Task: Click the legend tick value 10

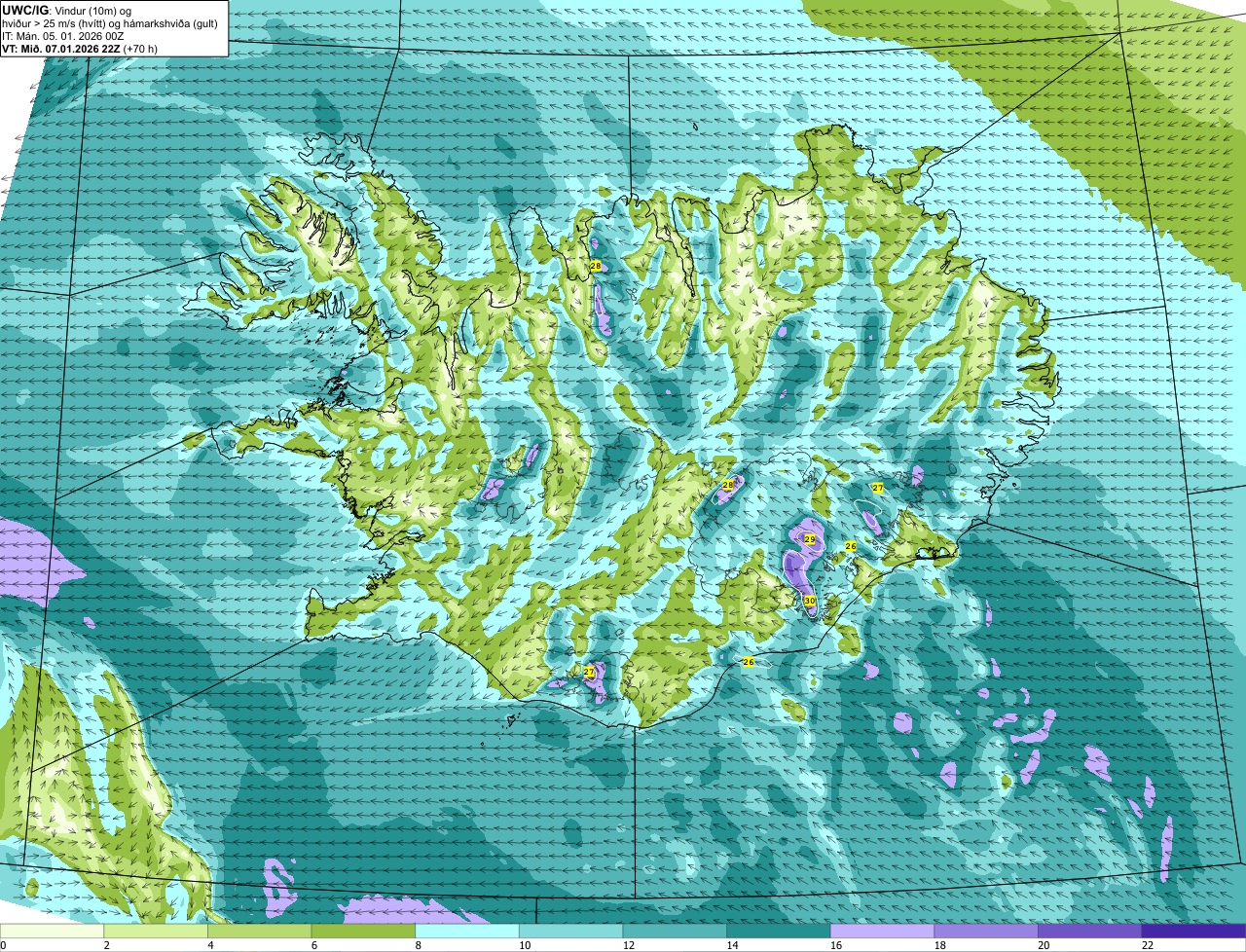Action: pyautogui.click(x=524, y=945)
